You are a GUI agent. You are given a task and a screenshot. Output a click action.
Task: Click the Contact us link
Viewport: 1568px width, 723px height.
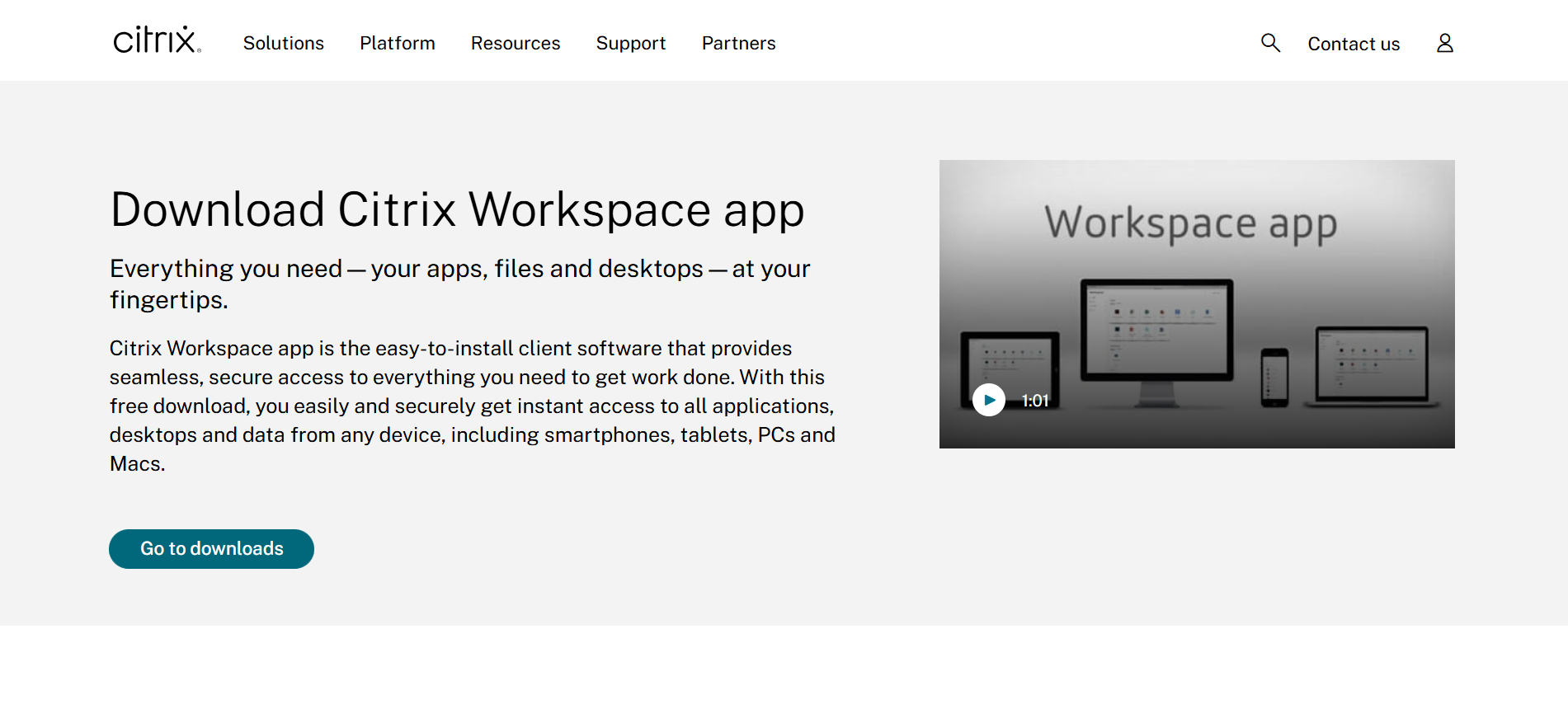coord(1354,44)
